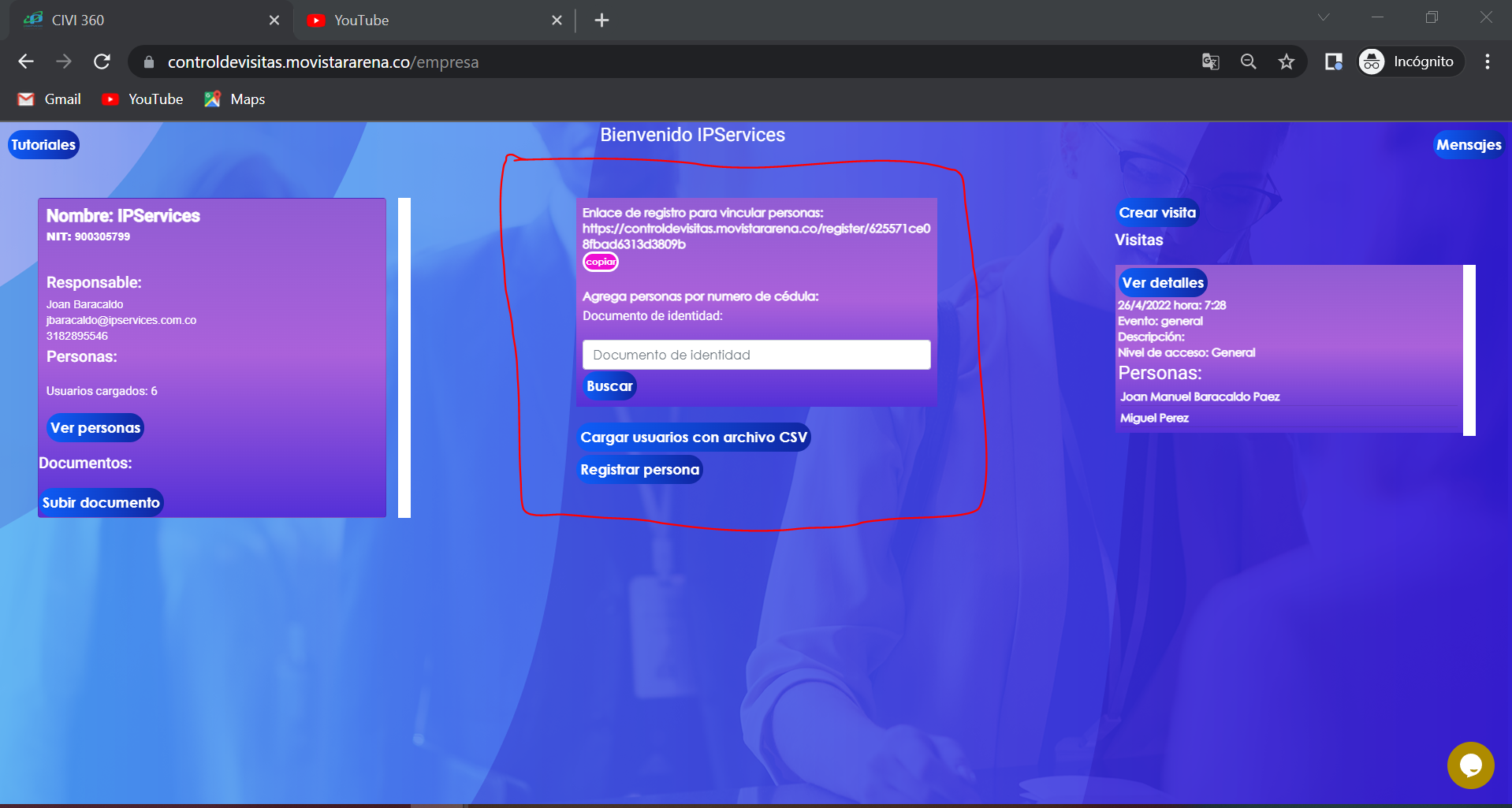Click the Registrar persona button
This screenshot has height=808, width=1512.
pyautogui.click(x=639, y=470)
